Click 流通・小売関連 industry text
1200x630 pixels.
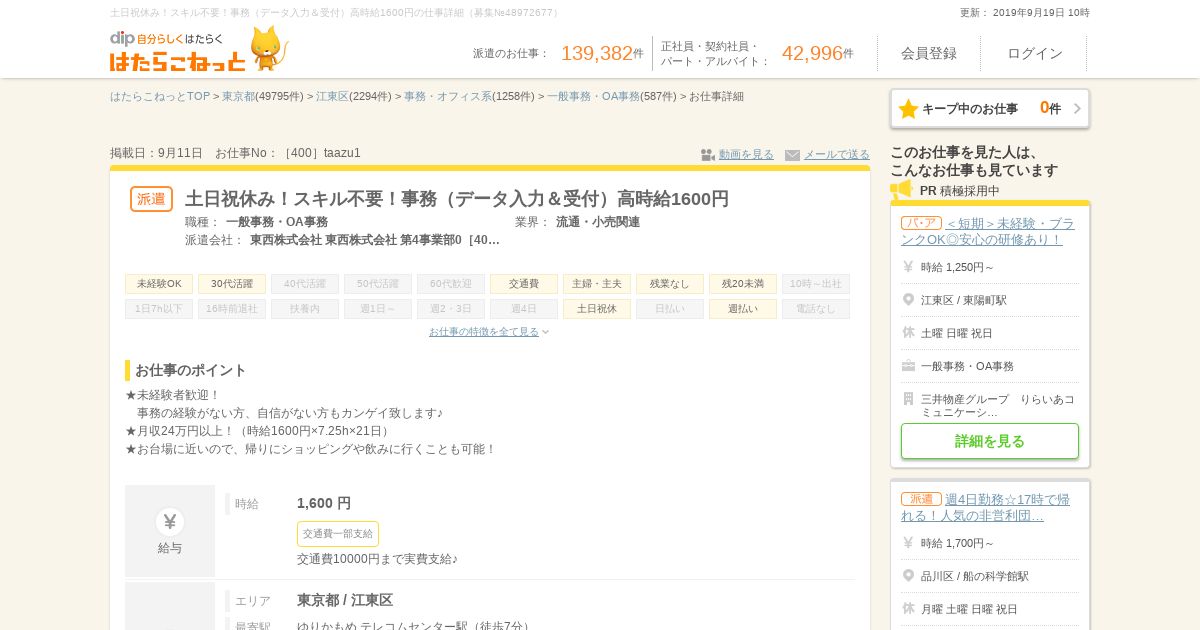(x=598, y=222)
